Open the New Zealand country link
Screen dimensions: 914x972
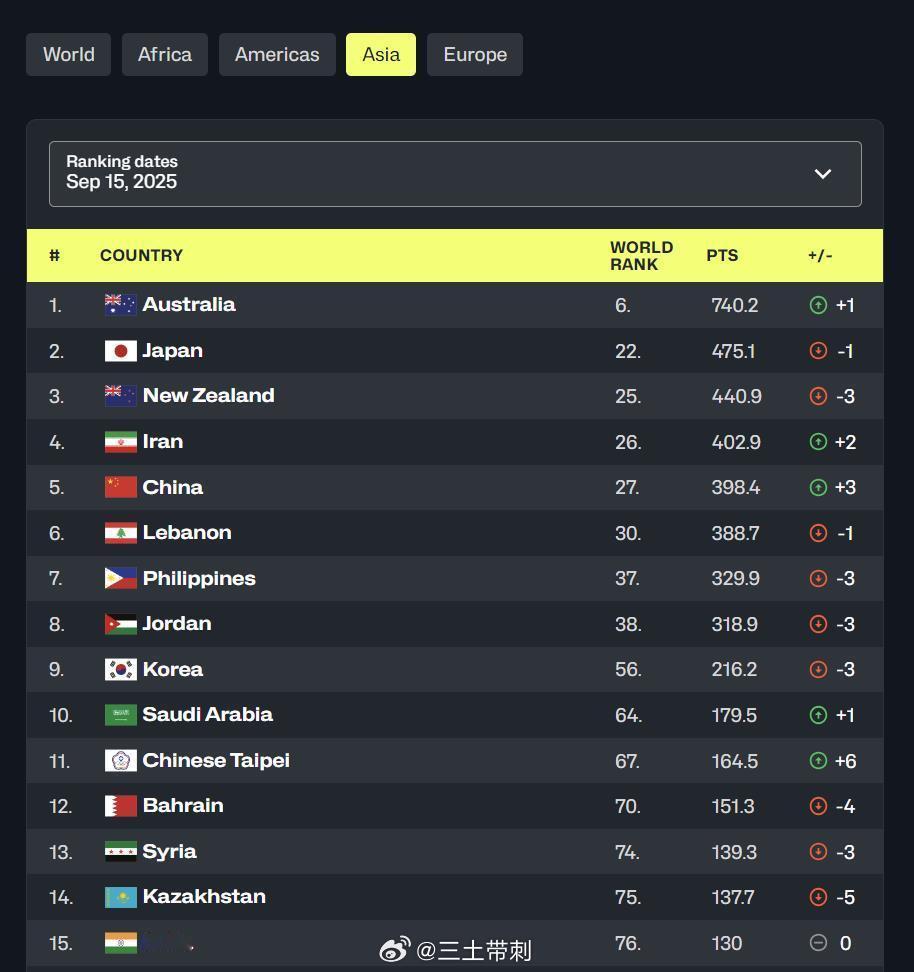208,395
